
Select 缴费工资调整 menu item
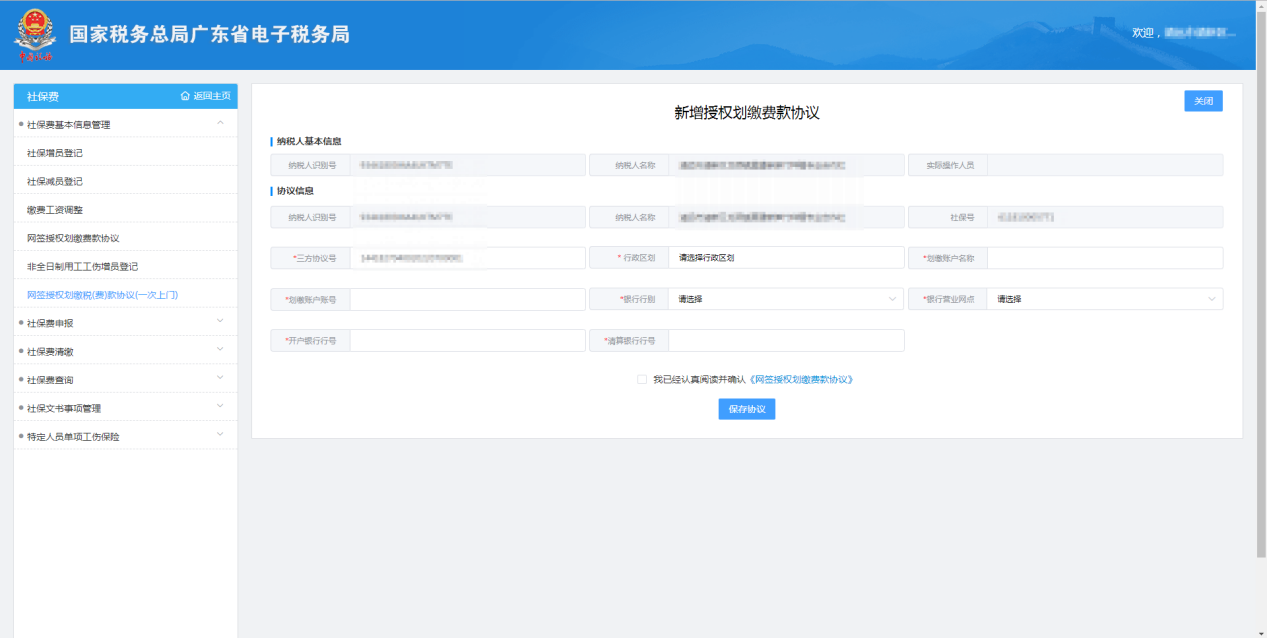(x=55, y=210)
